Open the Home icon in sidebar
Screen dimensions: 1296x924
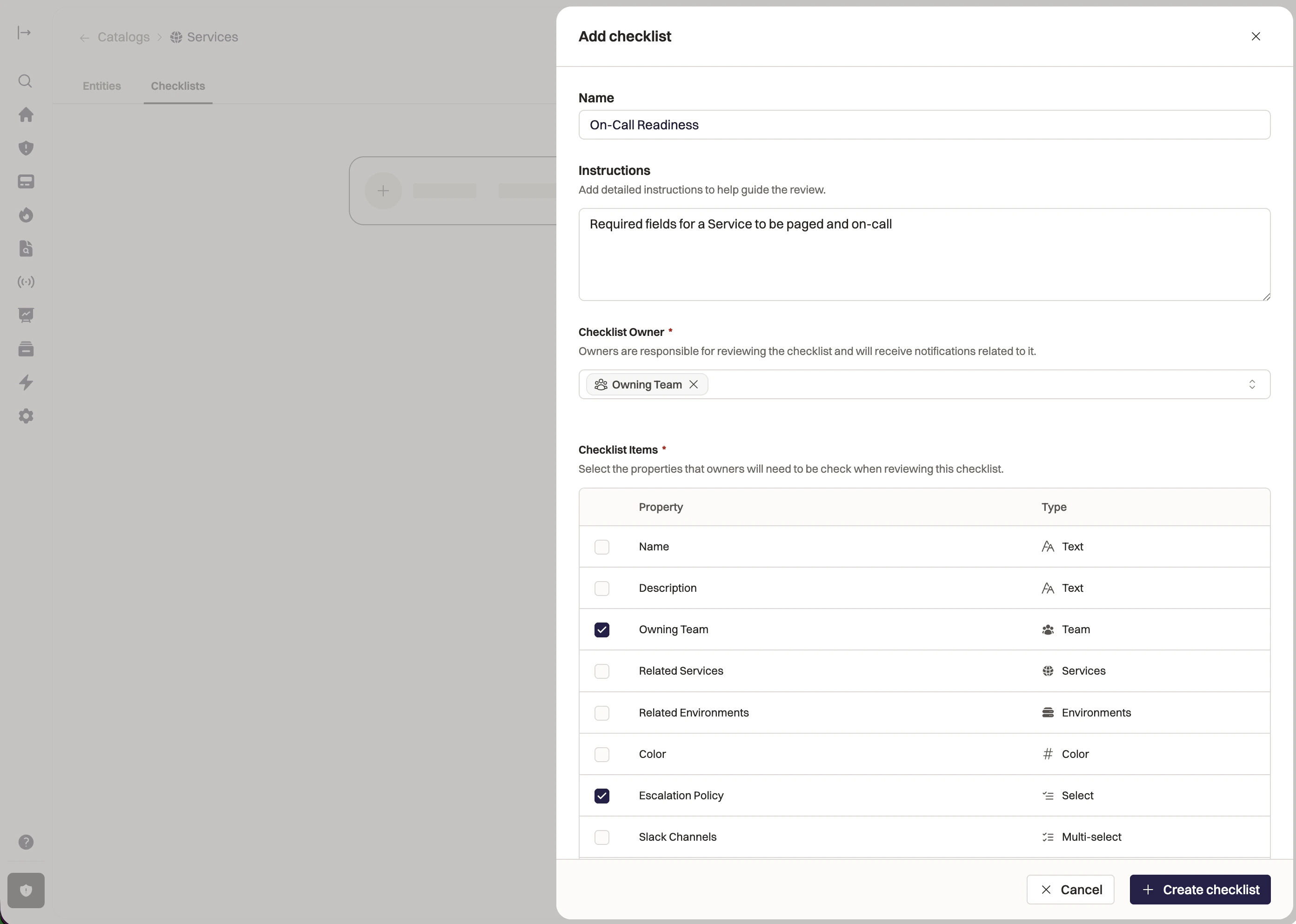click(26, 115)
